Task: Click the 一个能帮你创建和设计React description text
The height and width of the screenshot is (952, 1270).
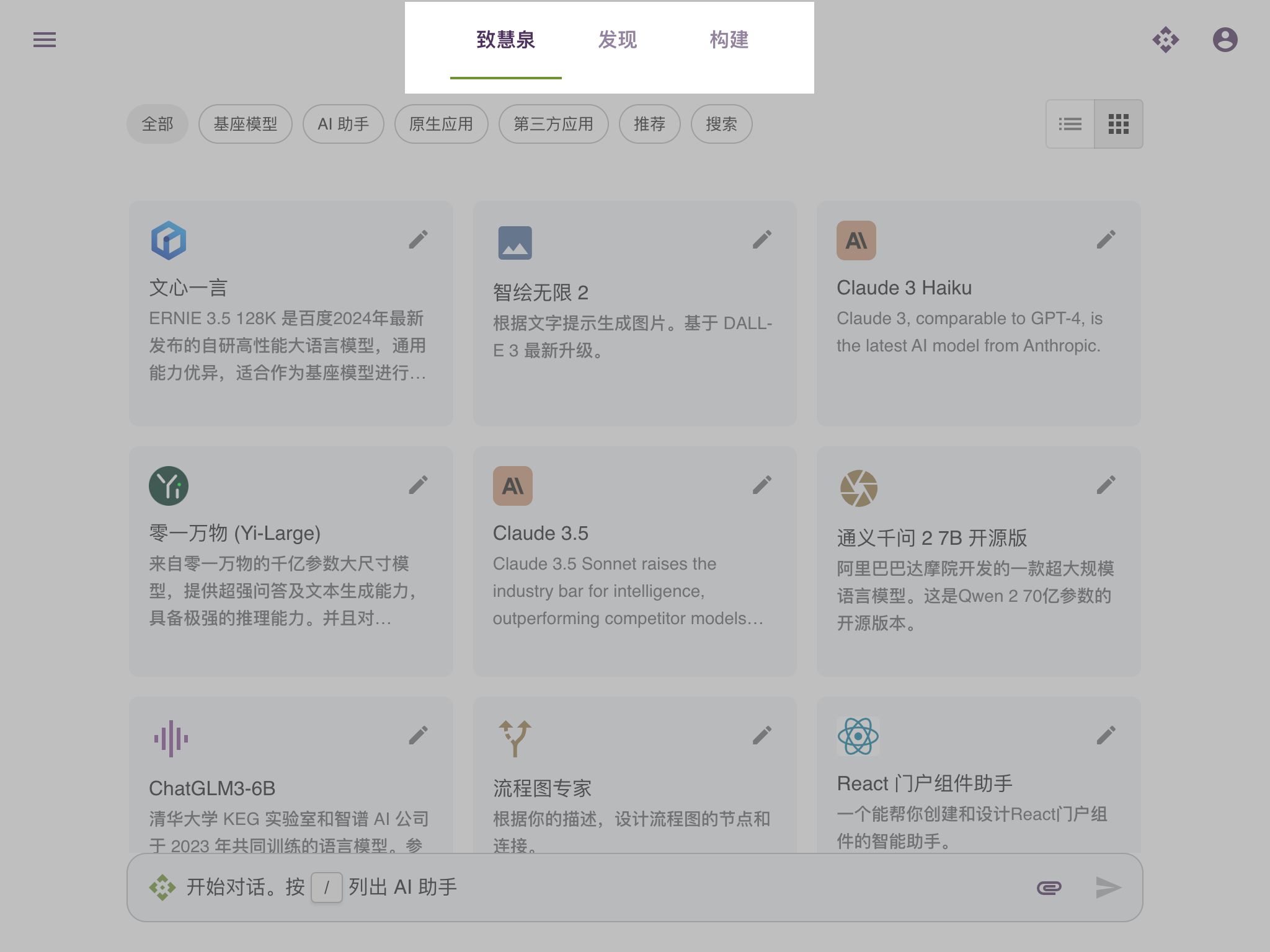Action: pos(972,828)
